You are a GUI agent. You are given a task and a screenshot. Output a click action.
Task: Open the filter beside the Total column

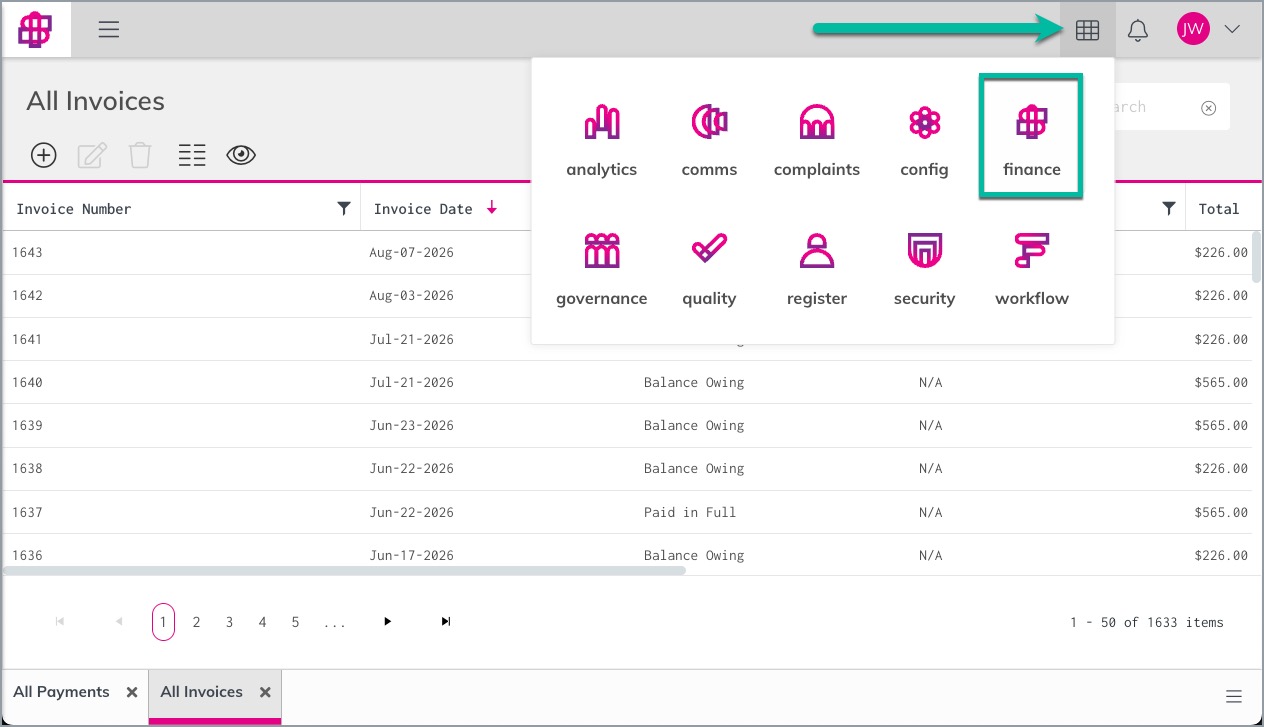pyautogui.click(x=1168, y=208)
